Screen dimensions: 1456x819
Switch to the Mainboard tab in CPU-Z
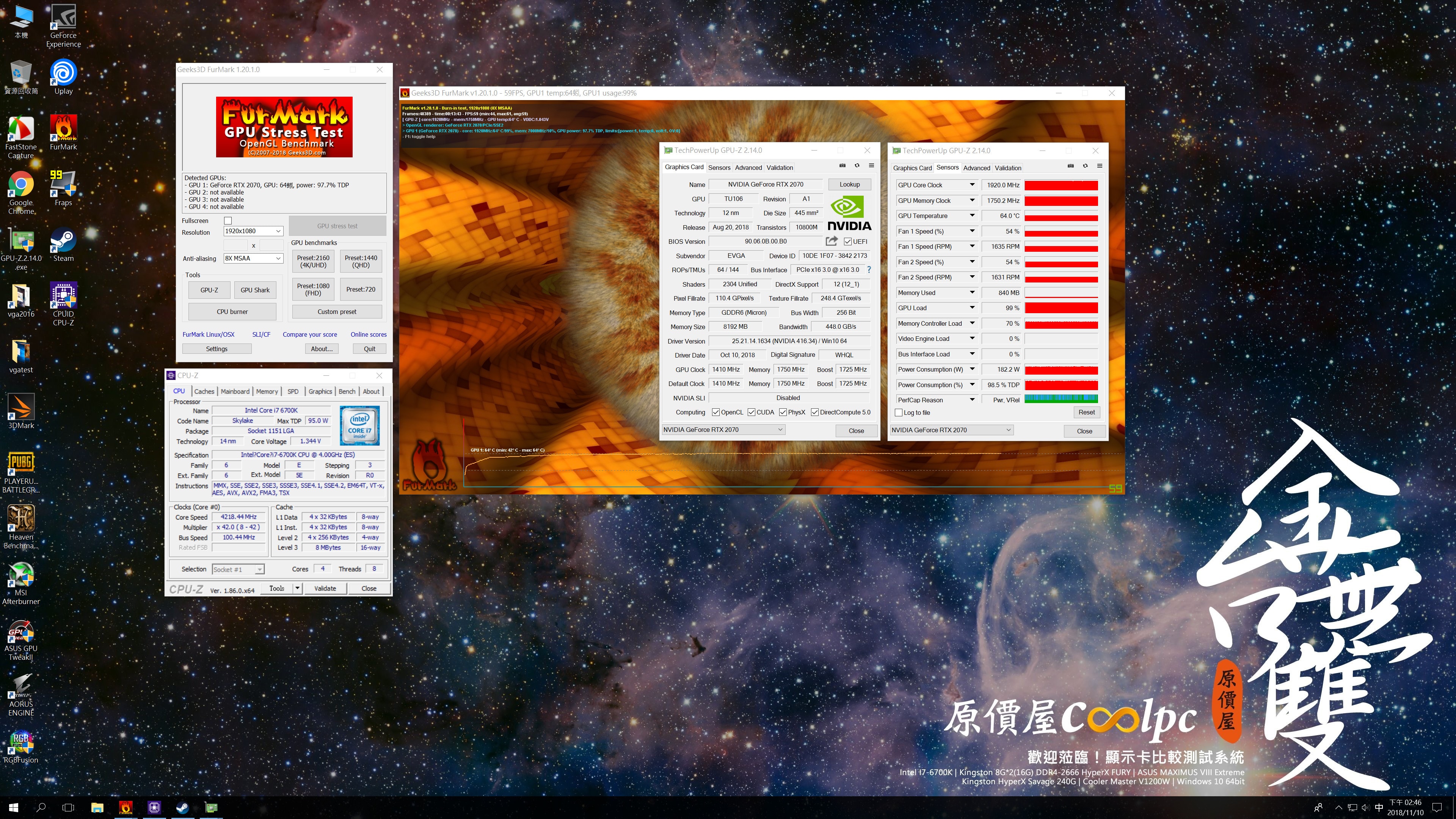[x=235, y=392]
